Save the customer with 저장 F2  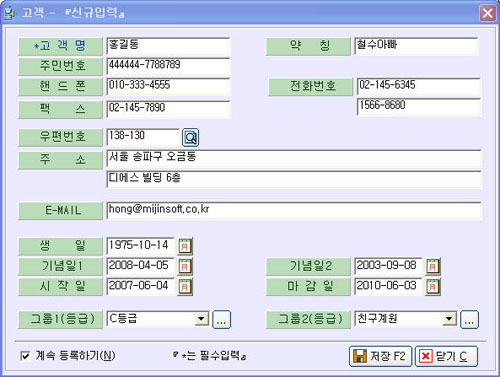click(380, 356)
